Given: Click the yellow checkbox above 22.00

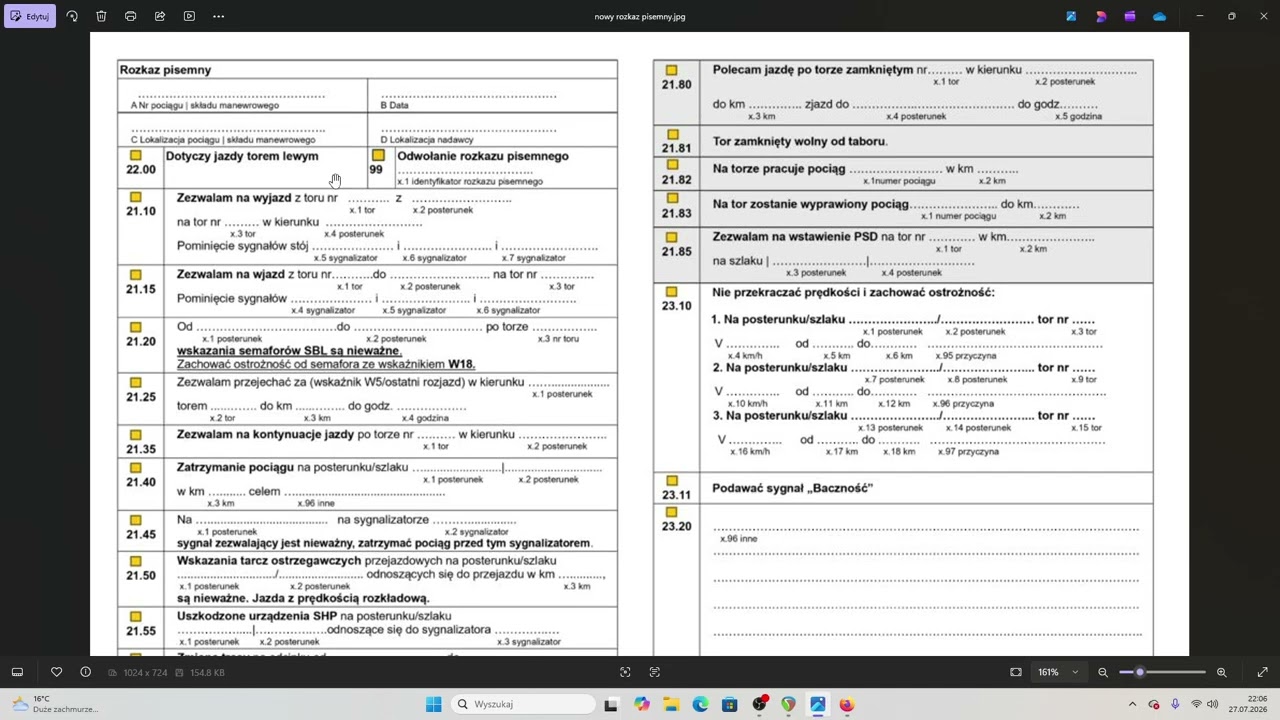Looking at the screenshot, I should coord(136,155).
